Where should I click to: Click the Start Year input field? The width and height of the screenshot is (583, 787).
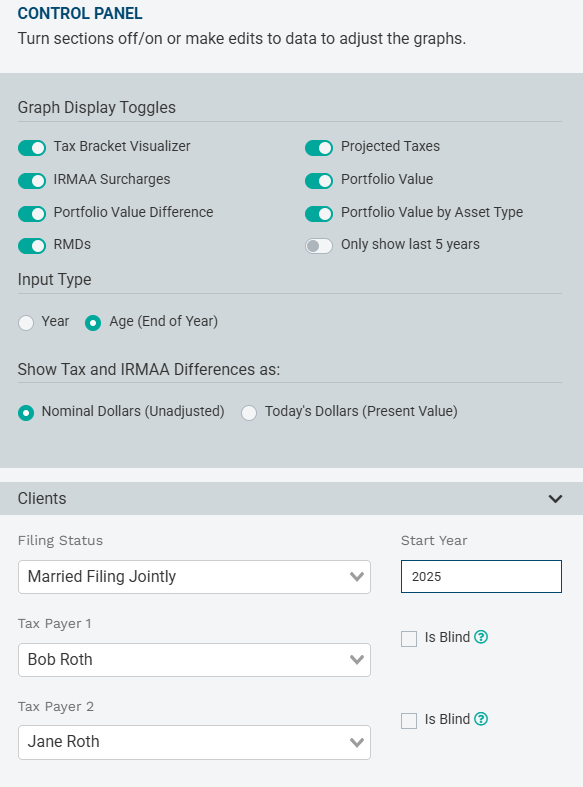(481, 576)
